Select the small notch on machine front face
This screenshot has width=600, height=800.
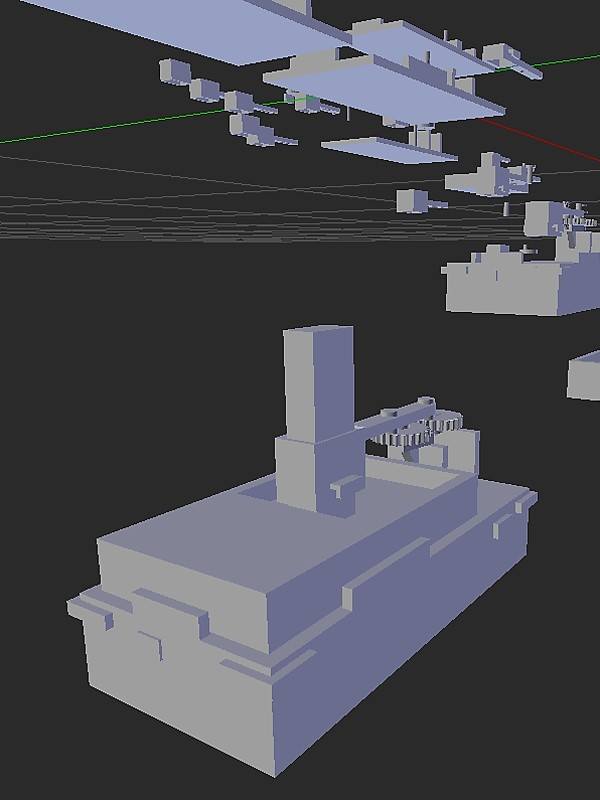point(149,644)
